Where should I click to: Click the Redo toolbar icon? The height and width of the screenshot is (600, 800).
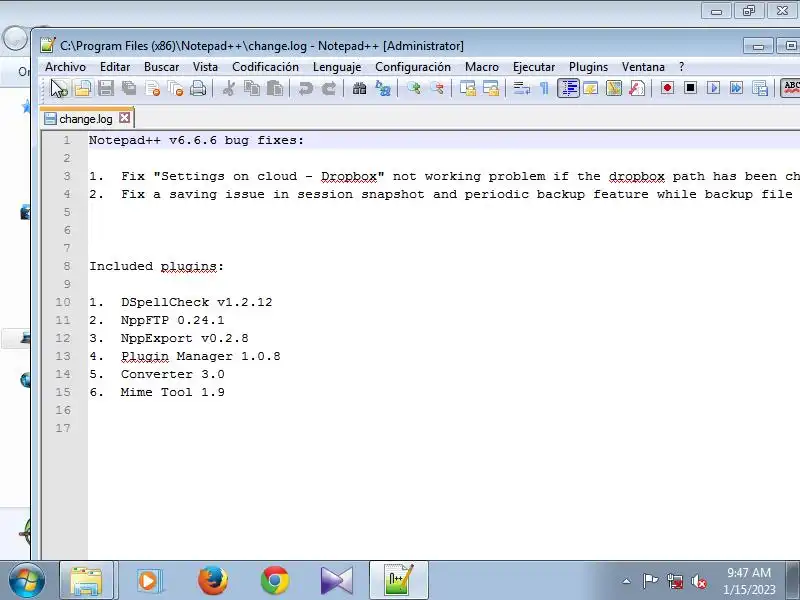[329, 88]
